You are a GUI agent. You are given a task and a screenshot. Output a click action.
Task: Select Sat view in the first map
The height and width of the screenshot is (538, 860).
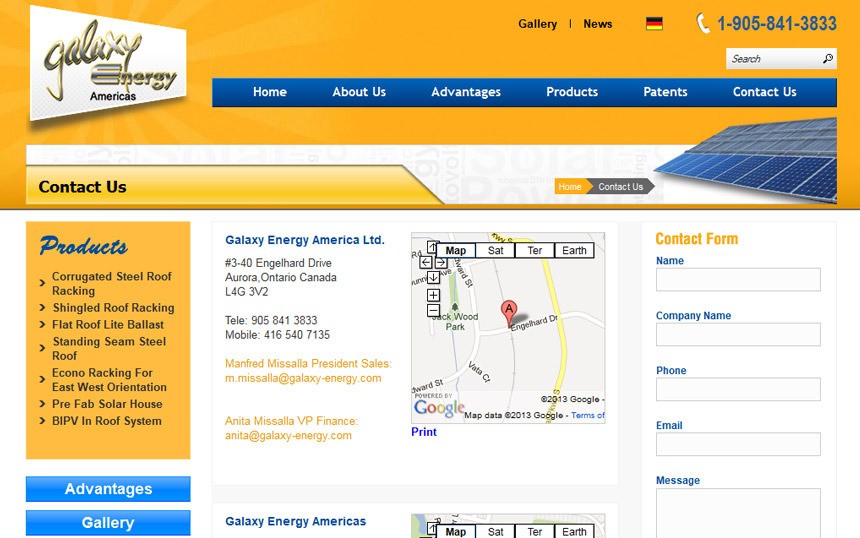[x=495, y=251]
